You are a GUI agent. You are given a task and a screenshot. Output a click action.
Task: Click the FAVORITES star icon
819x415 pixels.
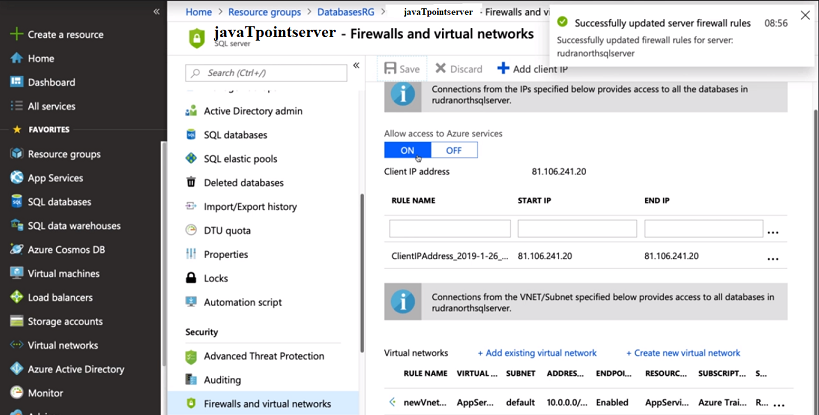(x=17, y=129)
